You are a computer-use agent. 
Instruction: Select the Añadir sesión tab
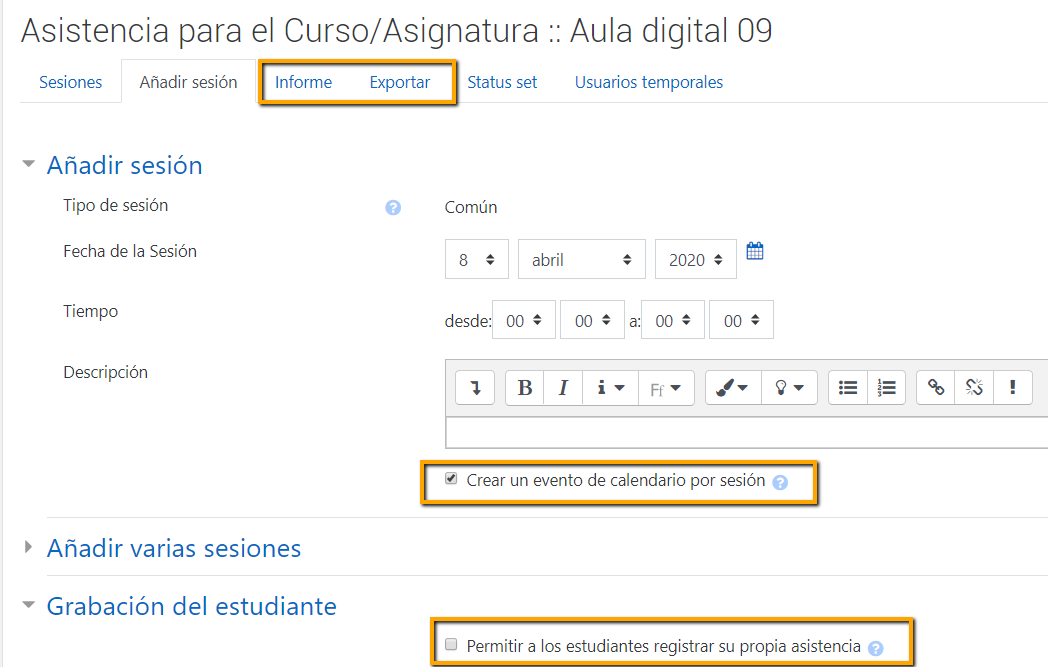pos(188,82)
